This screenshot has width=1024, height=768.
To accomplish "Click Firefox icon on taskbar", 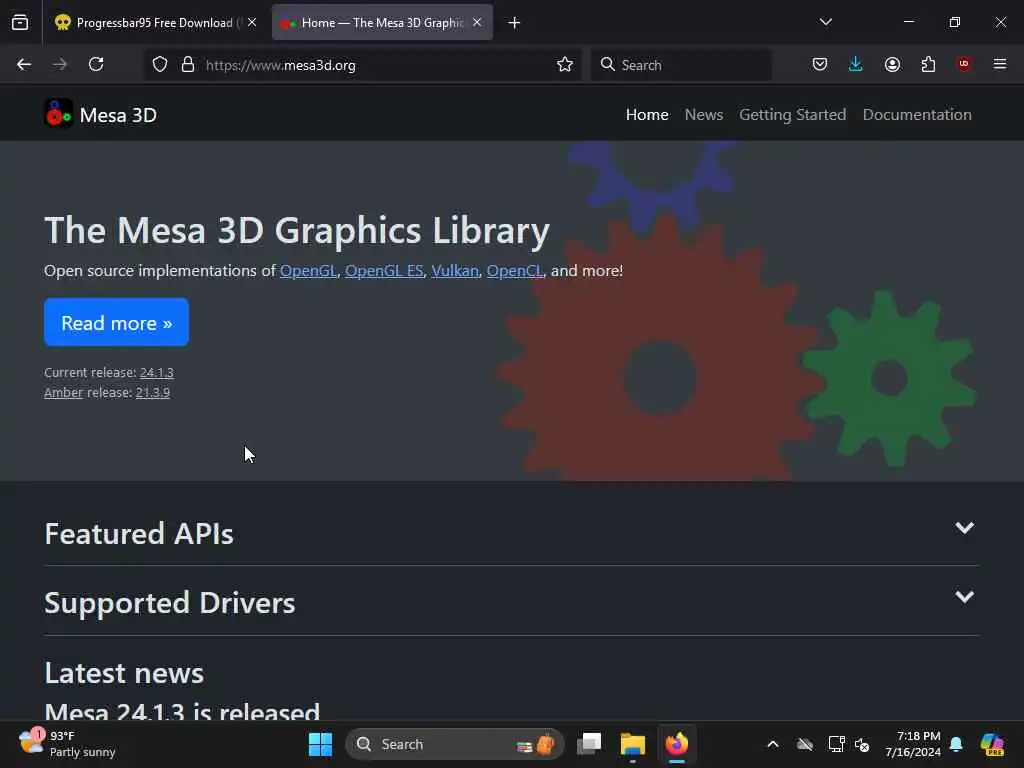I will click(677, 744).
